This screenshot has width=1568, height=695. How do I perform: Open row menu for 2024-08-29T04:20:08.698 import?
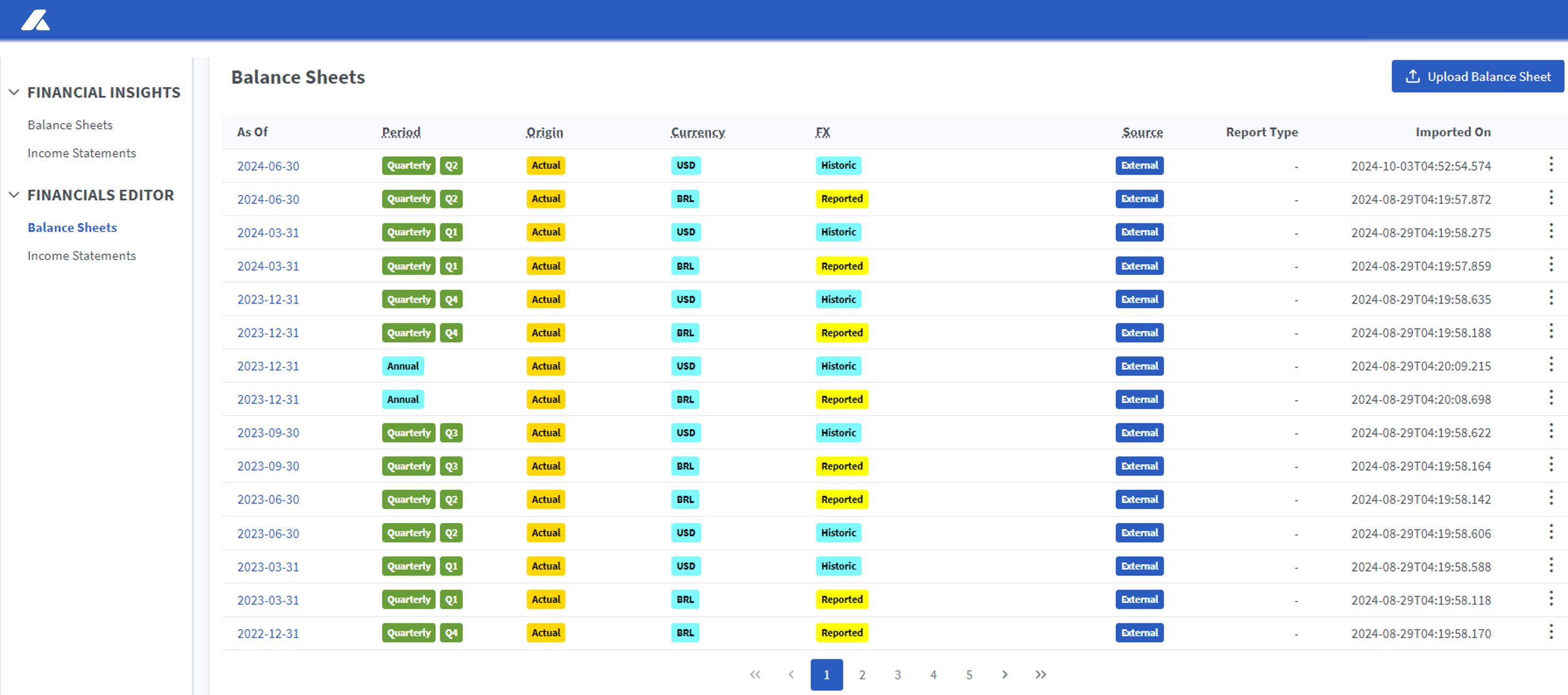(1550, 398)
